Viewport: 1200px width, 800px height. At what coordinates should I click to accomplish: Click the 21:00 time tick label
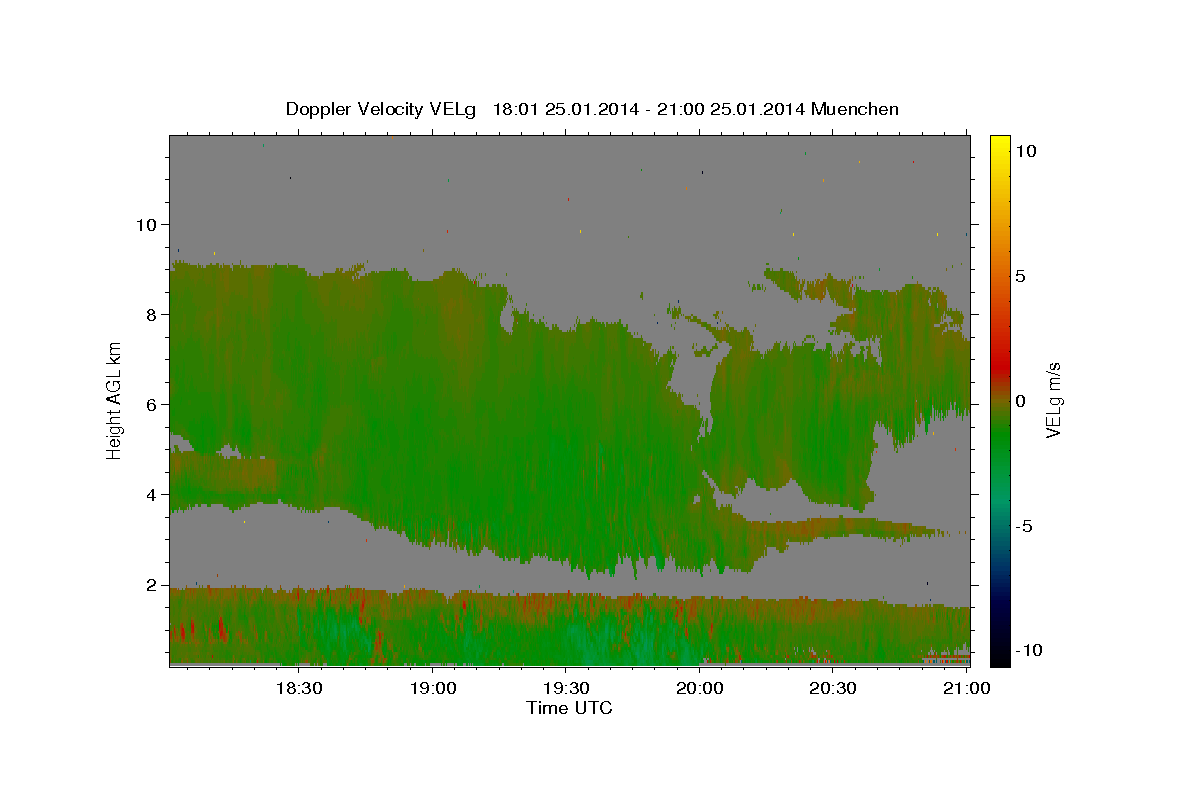[x=967, y=688]
